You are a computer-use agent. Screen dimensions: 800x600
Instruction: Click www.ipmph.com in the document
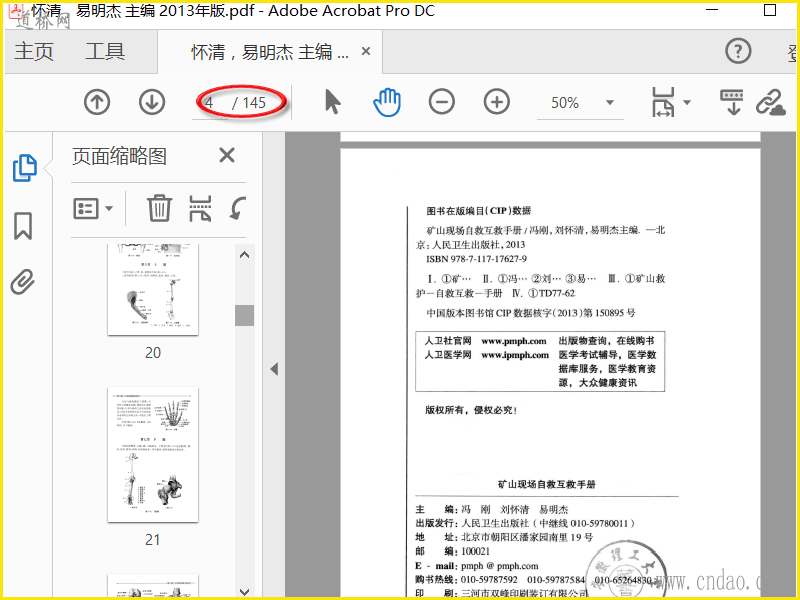(x=515, y=355)
